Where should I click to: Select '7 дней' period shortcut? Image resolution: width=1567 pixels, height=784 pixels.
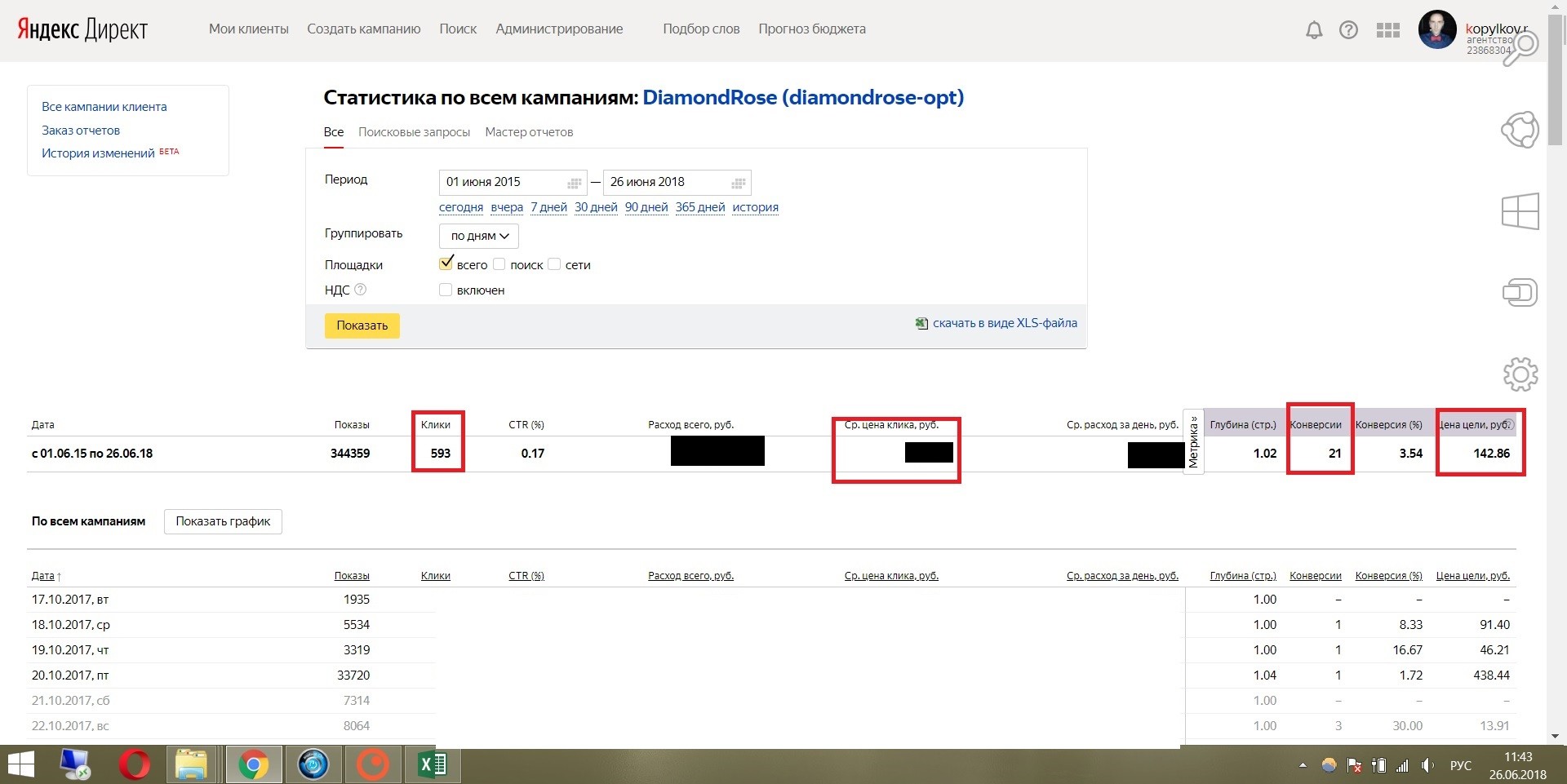click(x=548, y=207)
